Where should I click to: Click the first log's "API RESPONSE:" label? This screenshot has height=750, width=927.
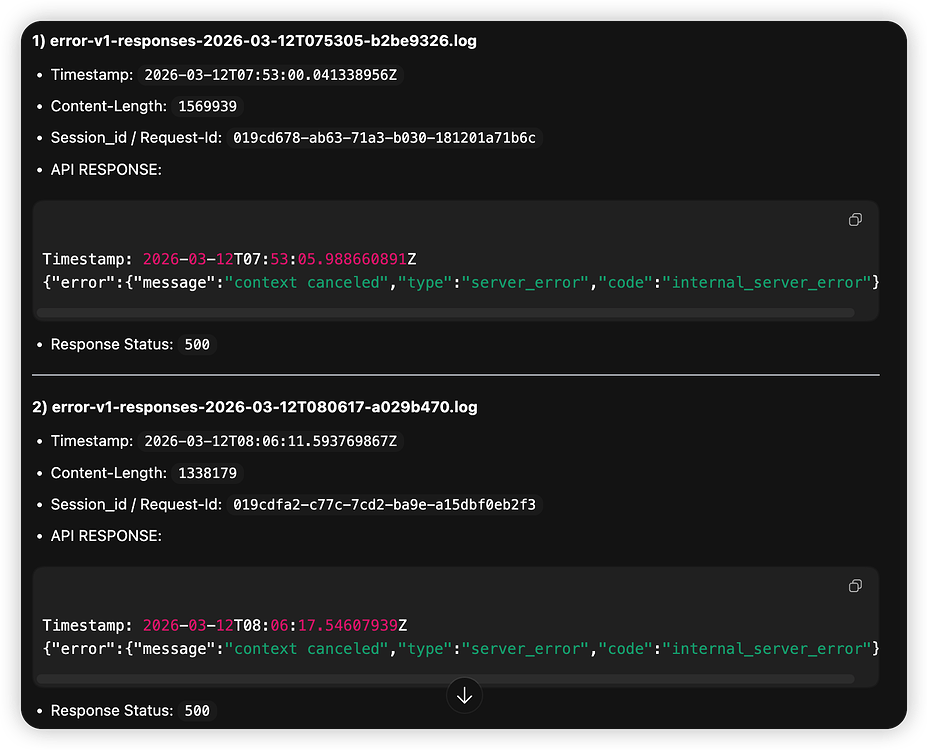pyautogui.click(x=106, y=170)
